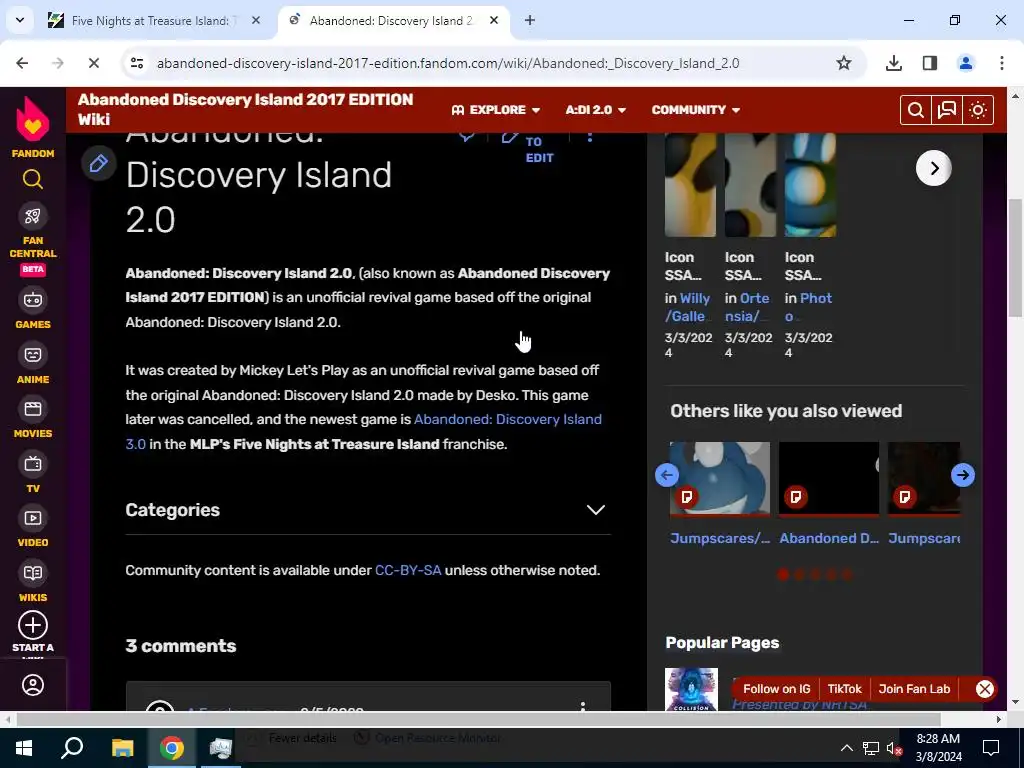
Task: Open Chrome profile avatar
Action: 965,63
